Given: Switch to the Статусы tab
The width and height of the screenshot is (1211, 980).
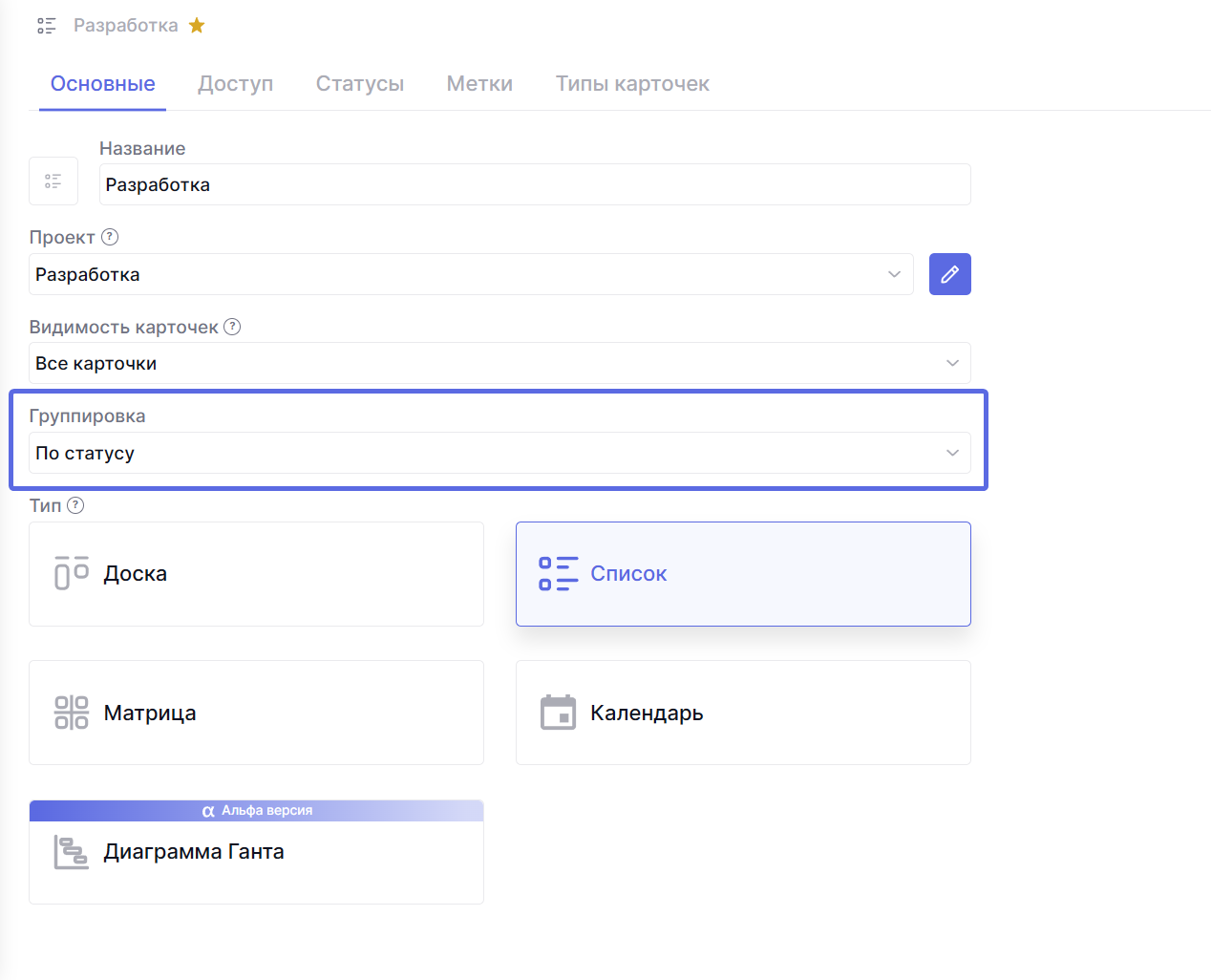Looking at the screenshot, I should click(360, 84).
